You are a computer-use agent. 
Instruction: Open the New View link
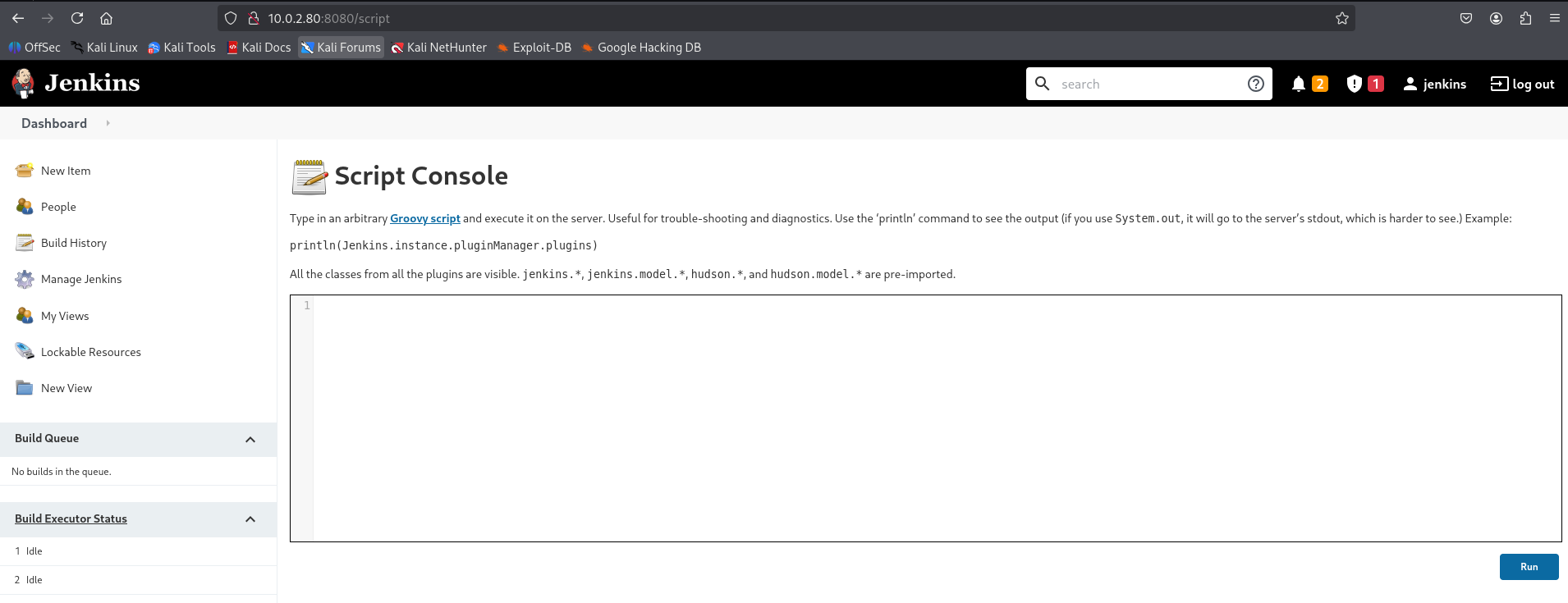(66, 388)
